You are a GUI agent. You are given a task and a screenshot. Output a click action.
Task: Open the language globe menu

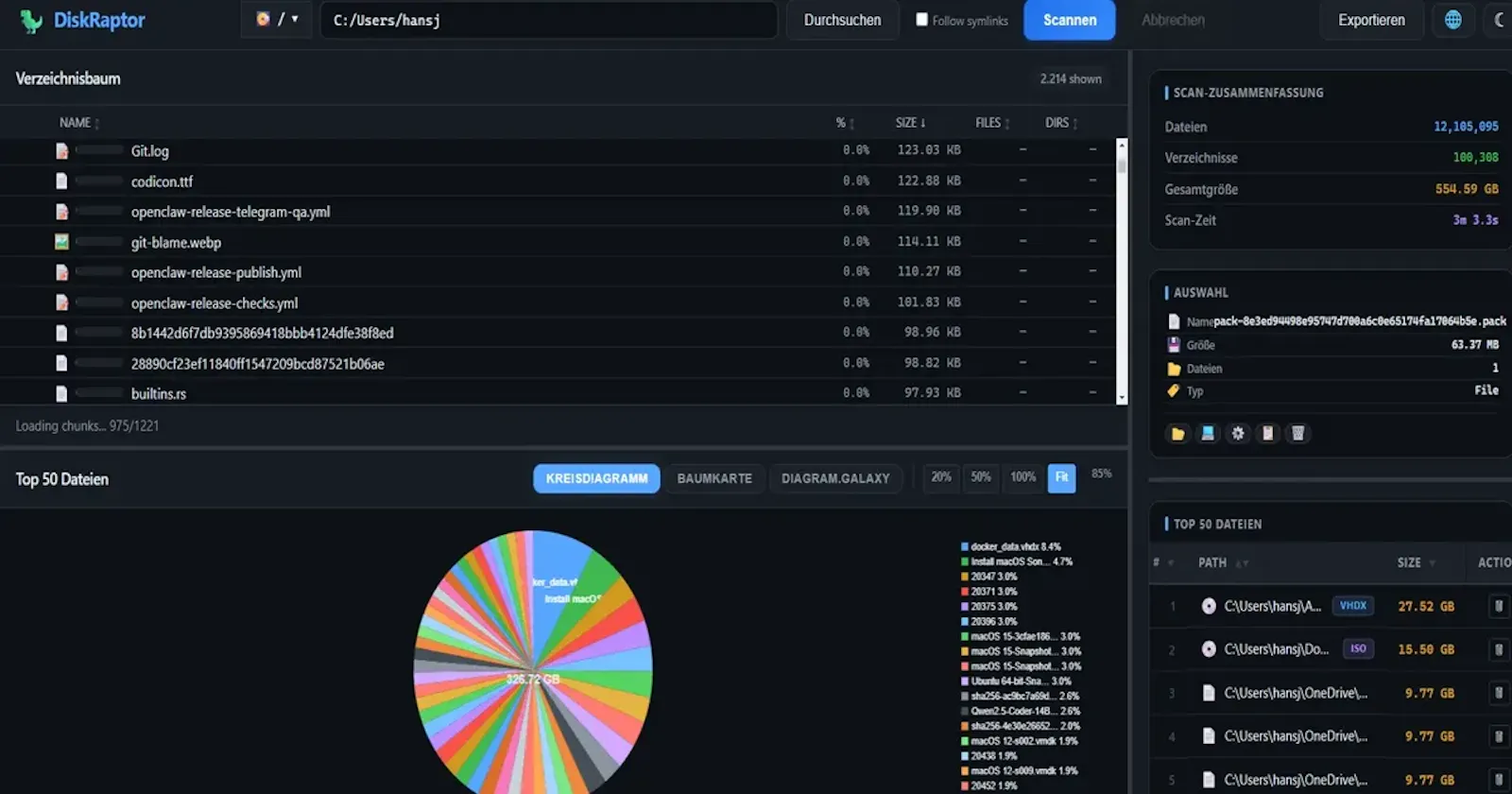[x=1453, y=20]
